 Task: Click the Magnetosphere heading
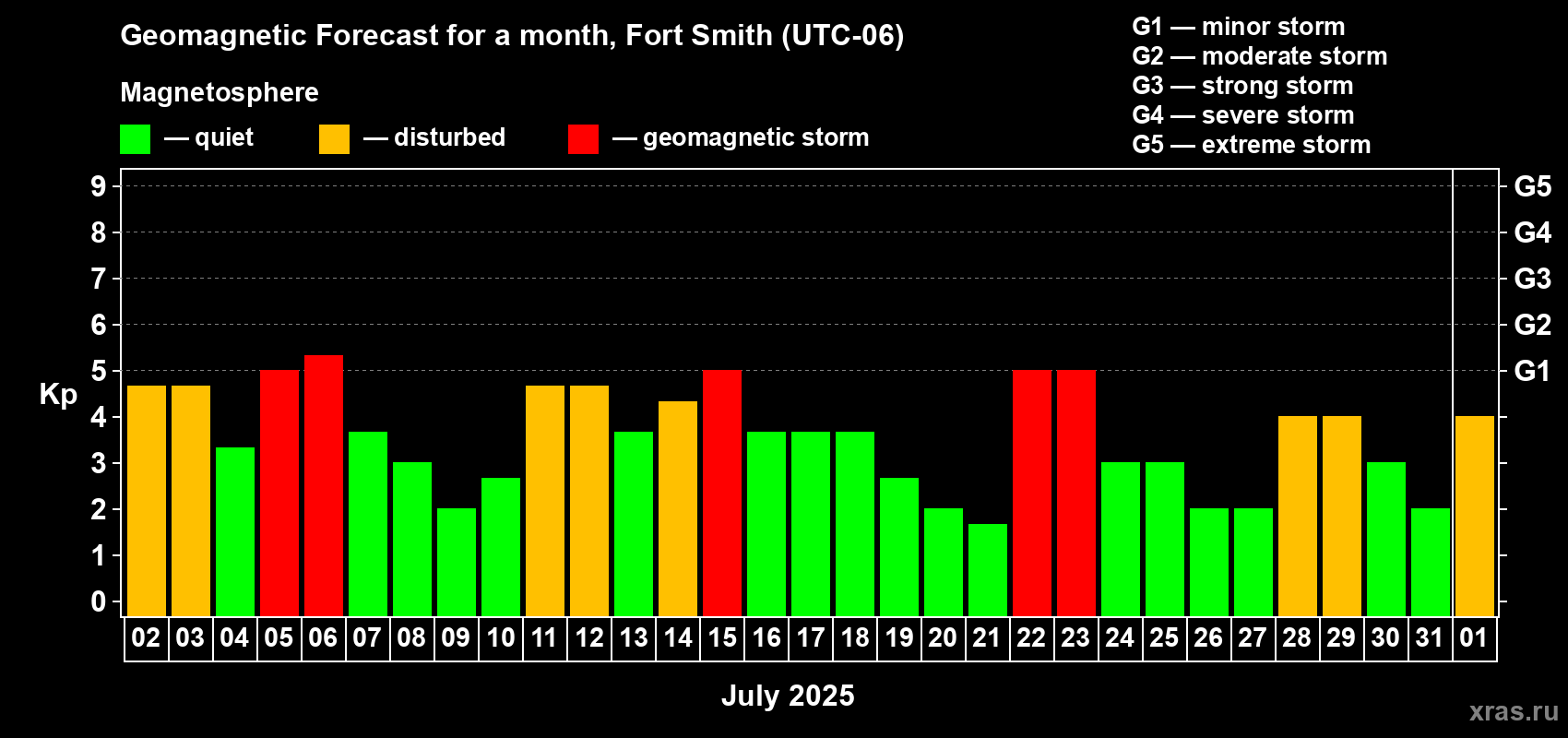pos(220,92)
